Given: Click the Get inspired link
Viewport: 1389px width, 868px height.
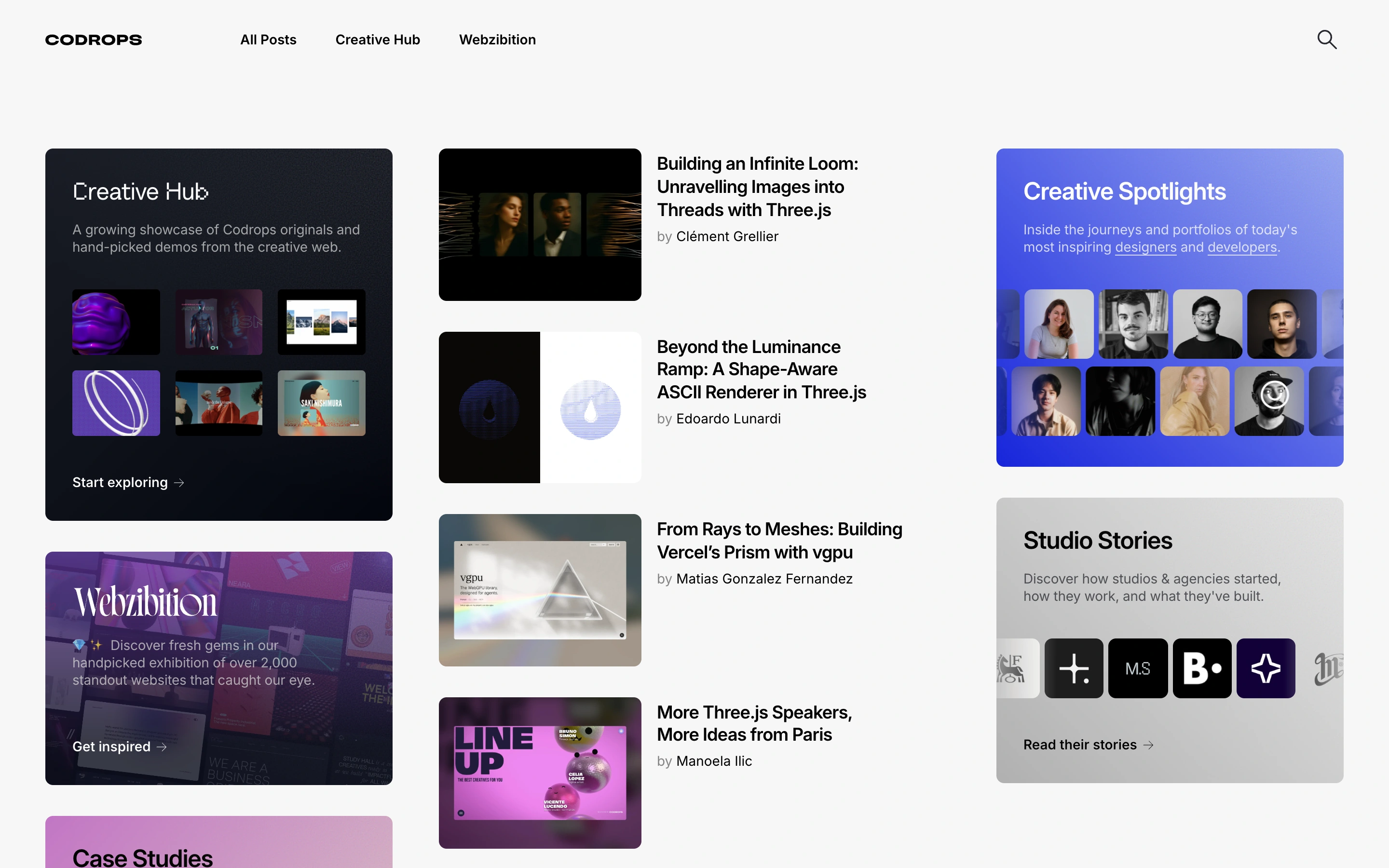Looking at the screenshot, I should pos(120,747).
